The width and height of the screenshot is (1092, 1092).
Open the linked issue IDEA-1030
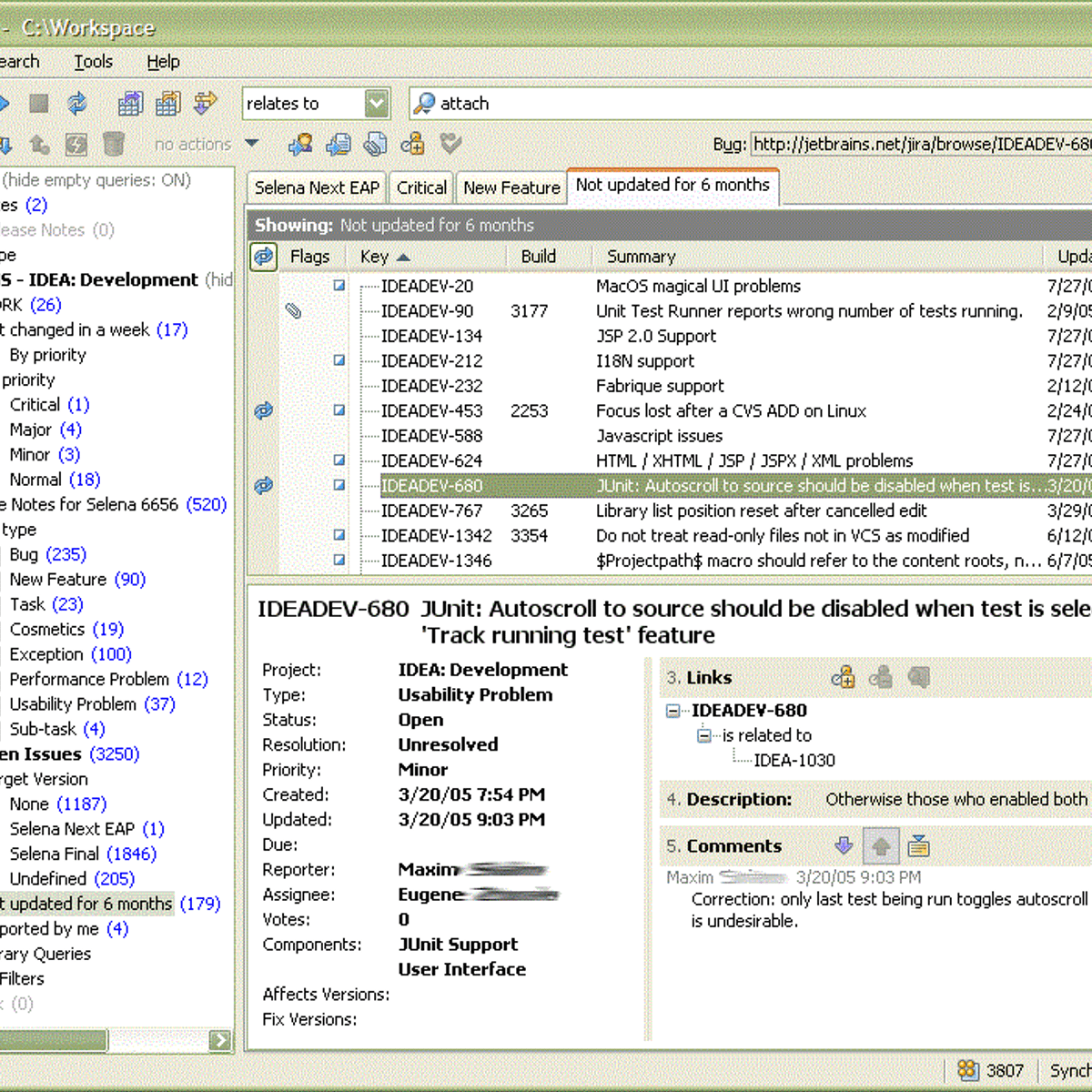click(x=794, y=760)
